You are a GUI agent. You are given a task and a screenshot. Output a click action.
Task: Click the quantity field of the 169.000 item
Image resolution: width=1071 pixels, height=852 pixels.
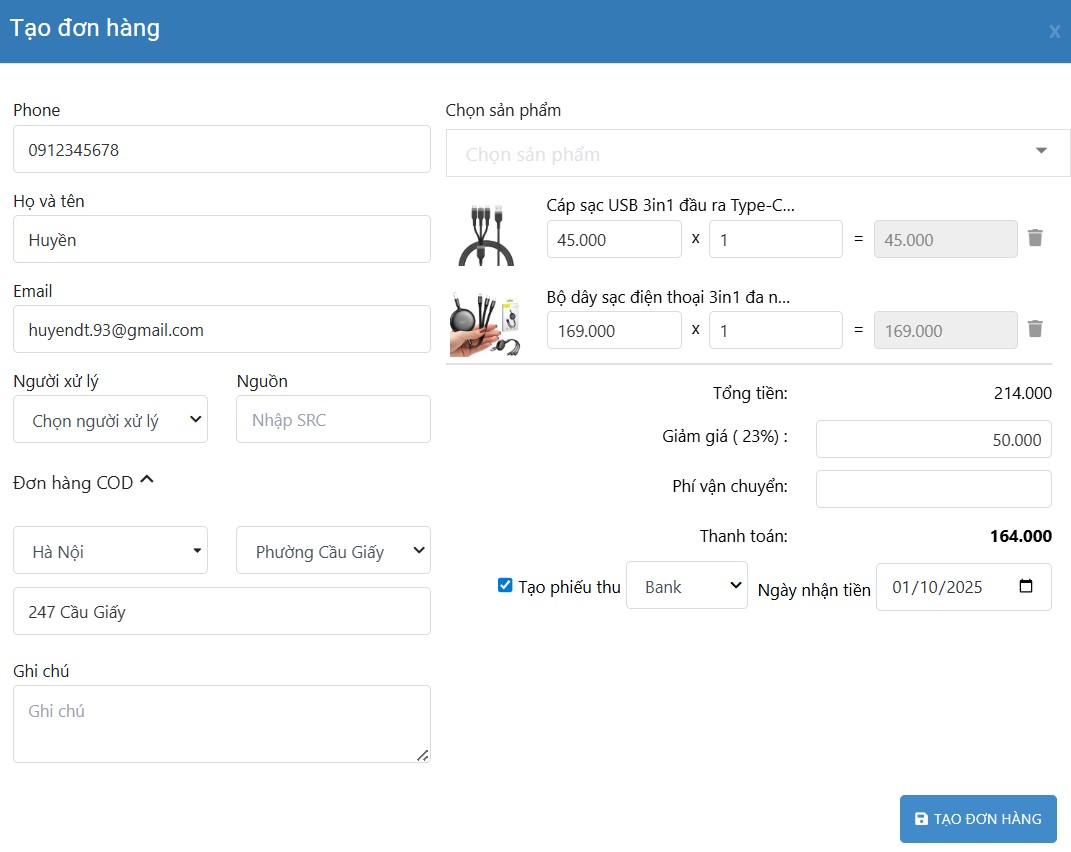(775, 330)
